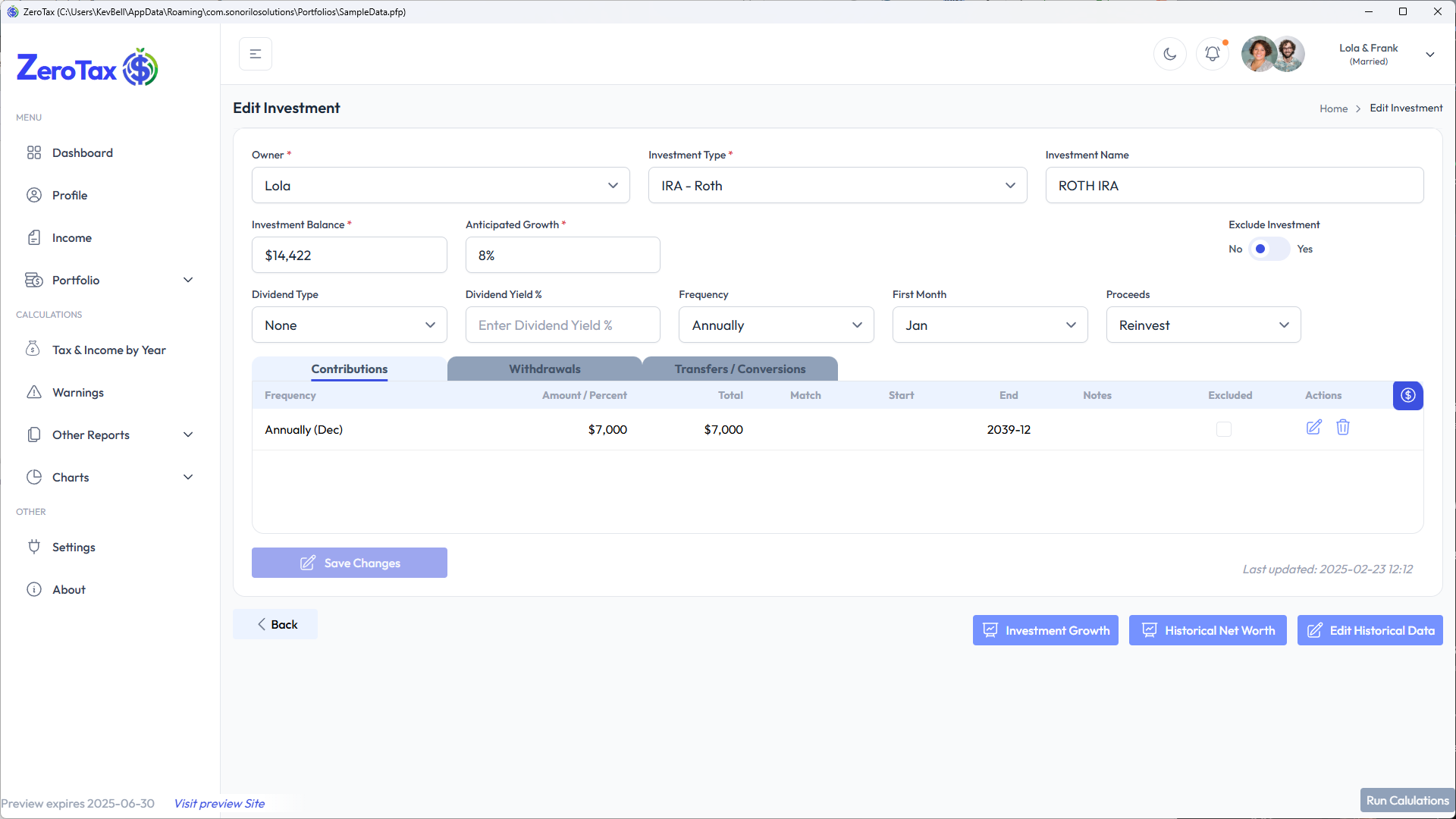Delete the contribution row via trash icon
This screenshot has width=1456, height=819.
(x=1343, y=428)
